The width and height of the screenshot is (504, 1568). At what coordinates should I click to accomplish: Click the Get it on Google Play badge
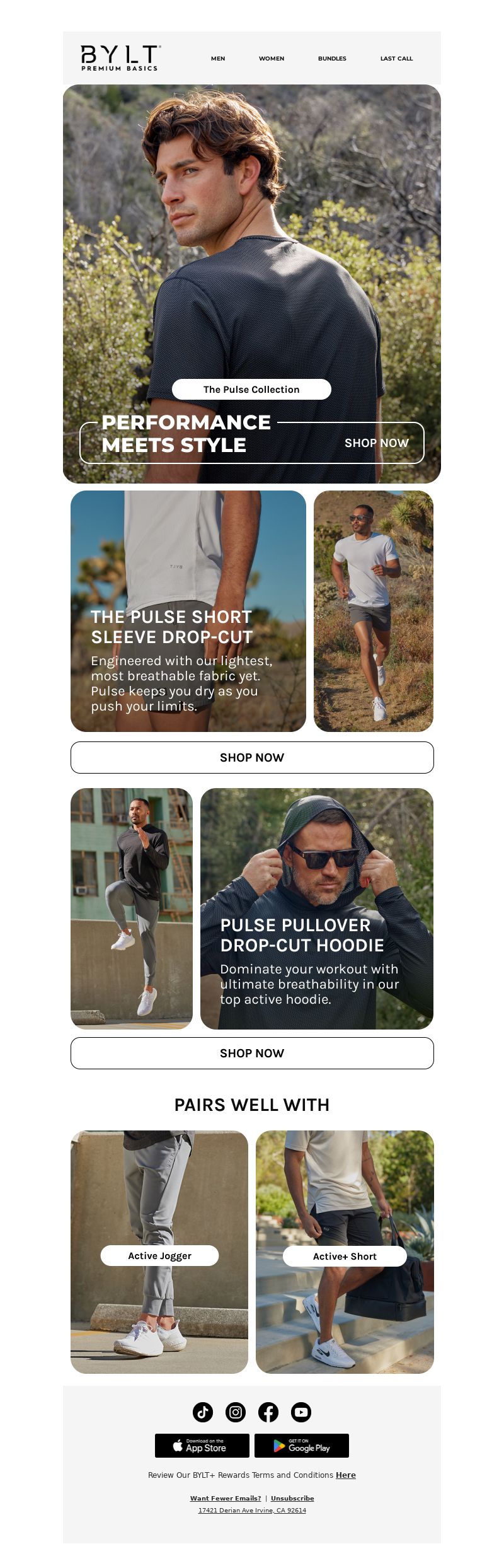pyautogui.click(x=302, y=1446)
